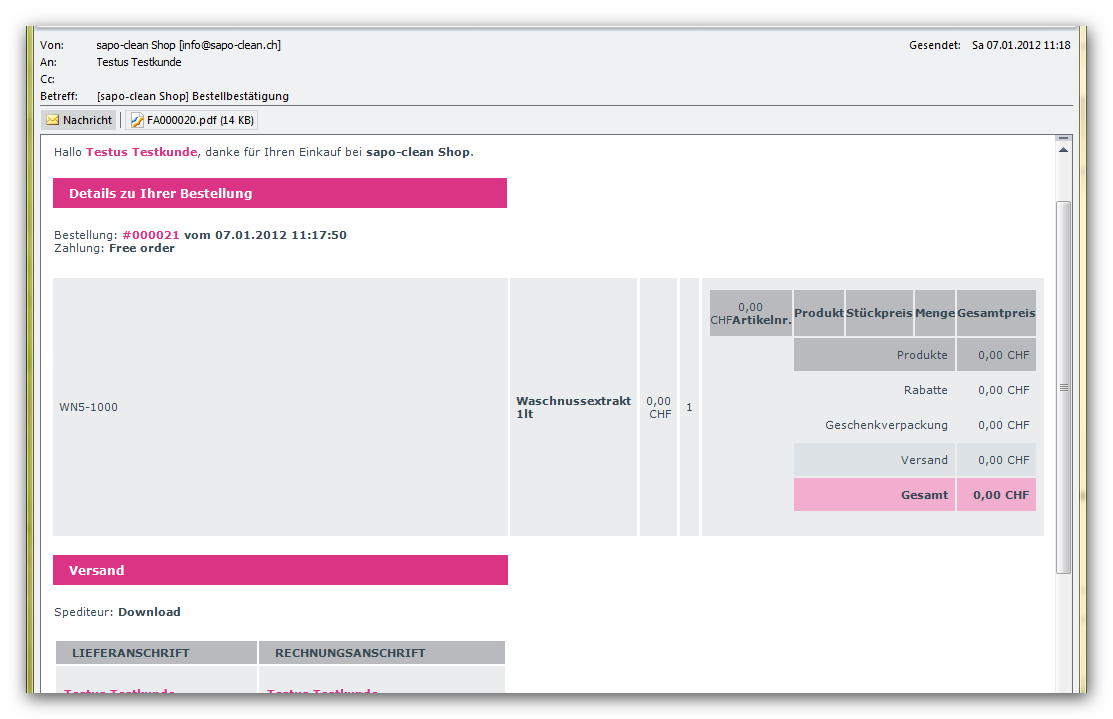Click the Stückpreis column header
The width and height of the screenshot is (1113, 719).
tap(879, 313)
